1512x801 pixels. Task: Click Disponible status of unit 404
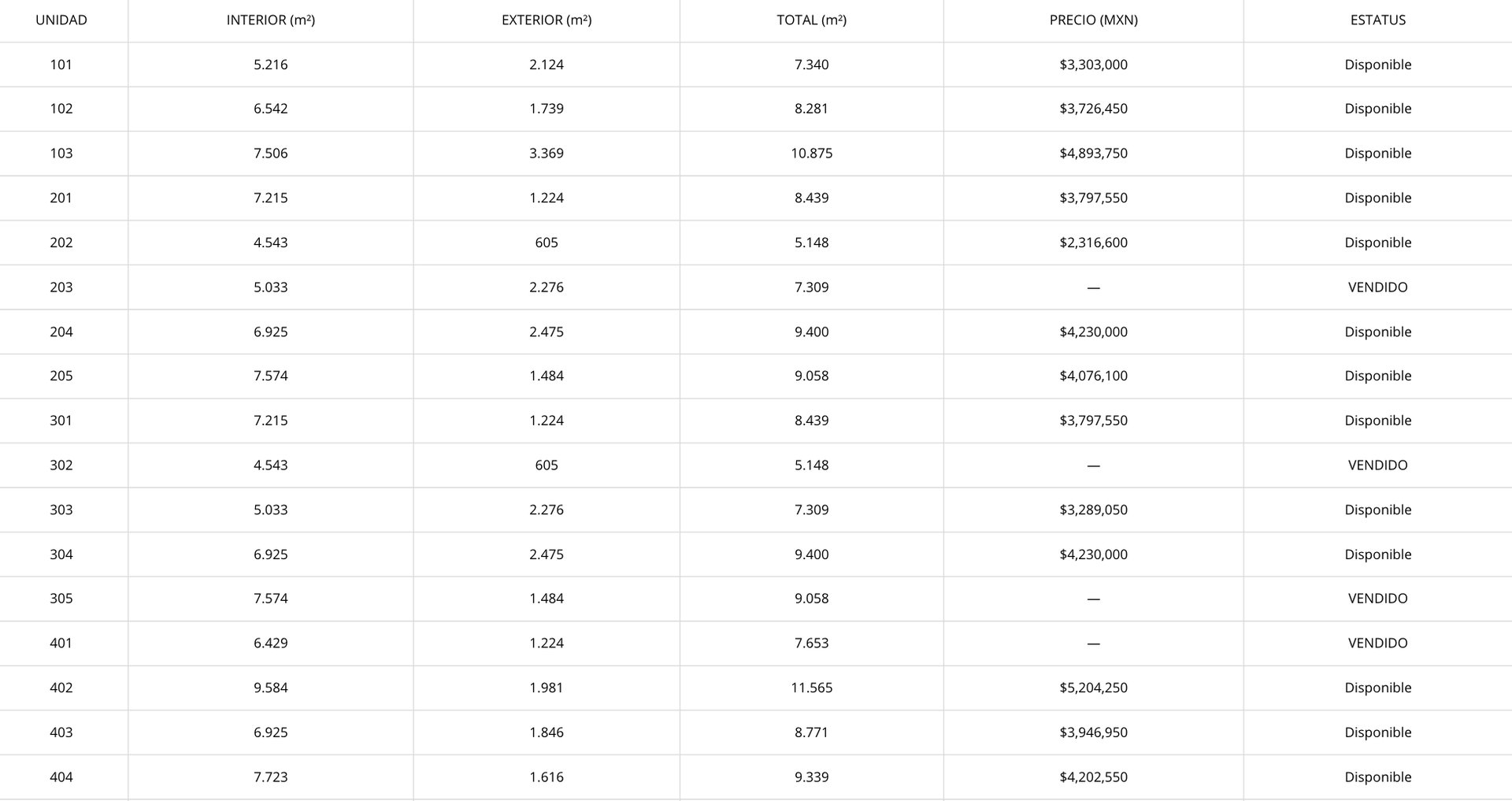point(1377,777)
